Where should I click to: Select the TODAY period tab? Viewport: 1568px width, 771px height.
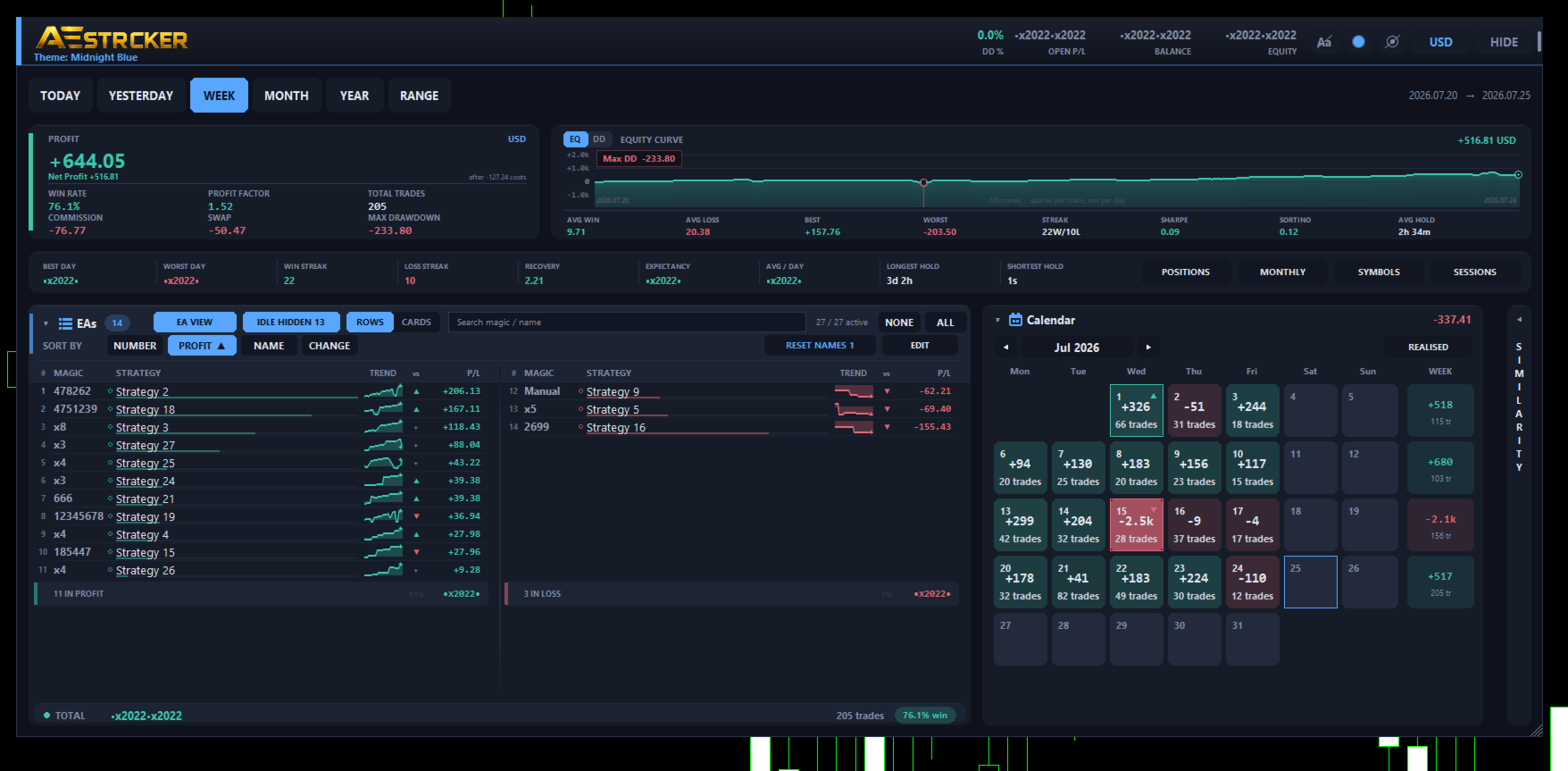(x=60, y=96)
